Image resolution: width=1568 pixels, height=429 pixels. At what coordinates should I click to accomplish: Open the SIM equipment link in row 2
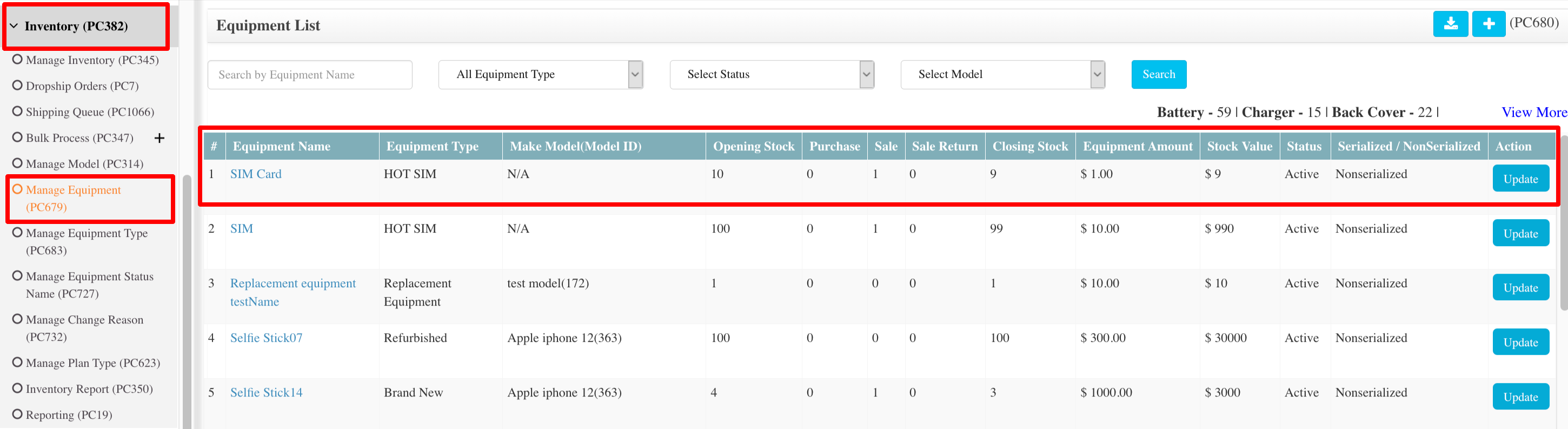[x=241, y=228]
